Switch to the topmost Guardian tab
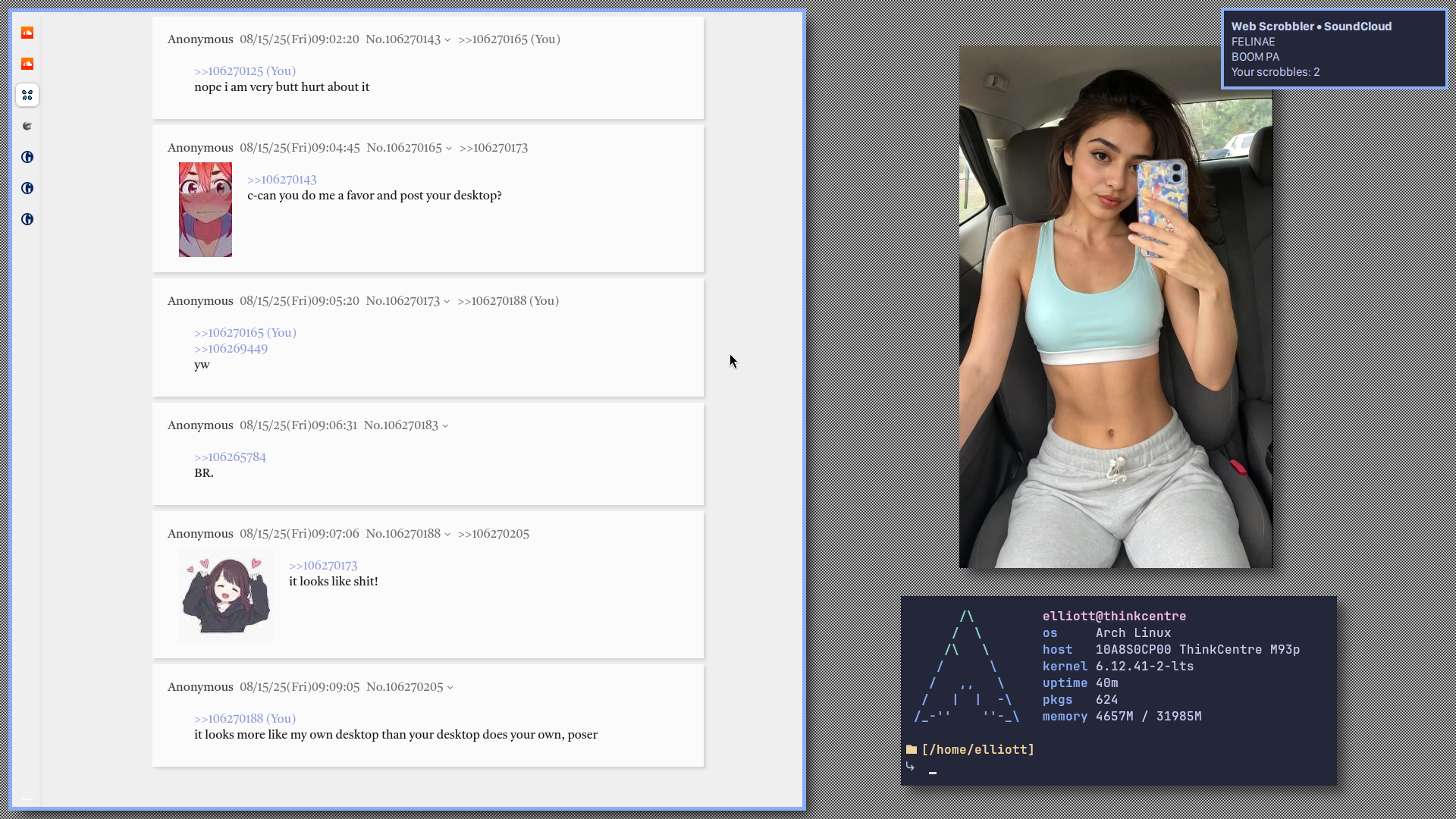This screenshot has height=819, width=1456. 27,157
